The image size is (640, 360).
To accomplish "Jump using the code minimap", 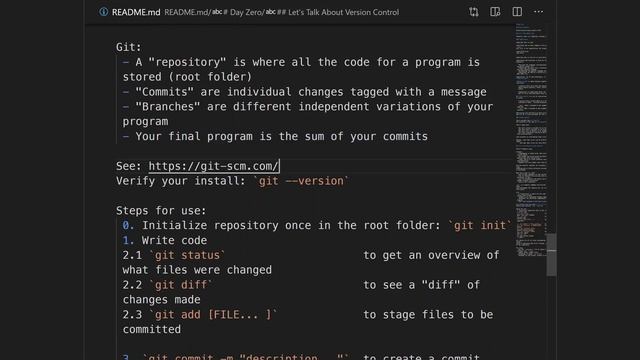I will point(531,139).
